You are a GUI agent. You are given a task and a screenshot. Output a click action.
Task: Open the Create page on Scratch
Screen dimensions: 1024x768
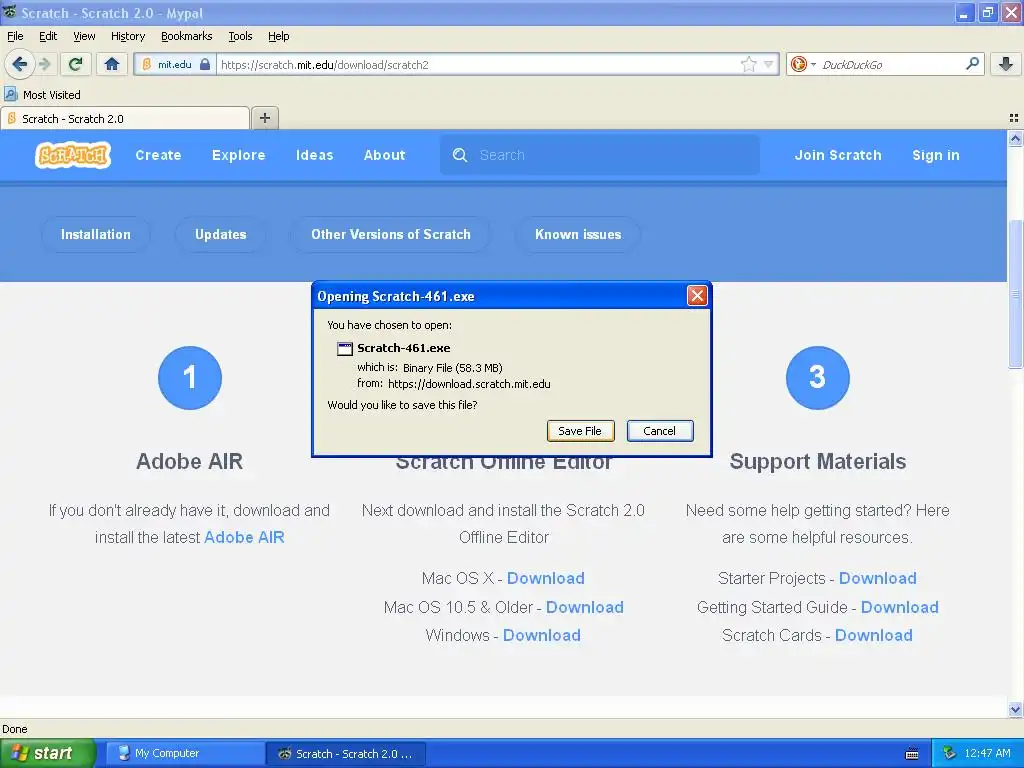tap(158, 155)
